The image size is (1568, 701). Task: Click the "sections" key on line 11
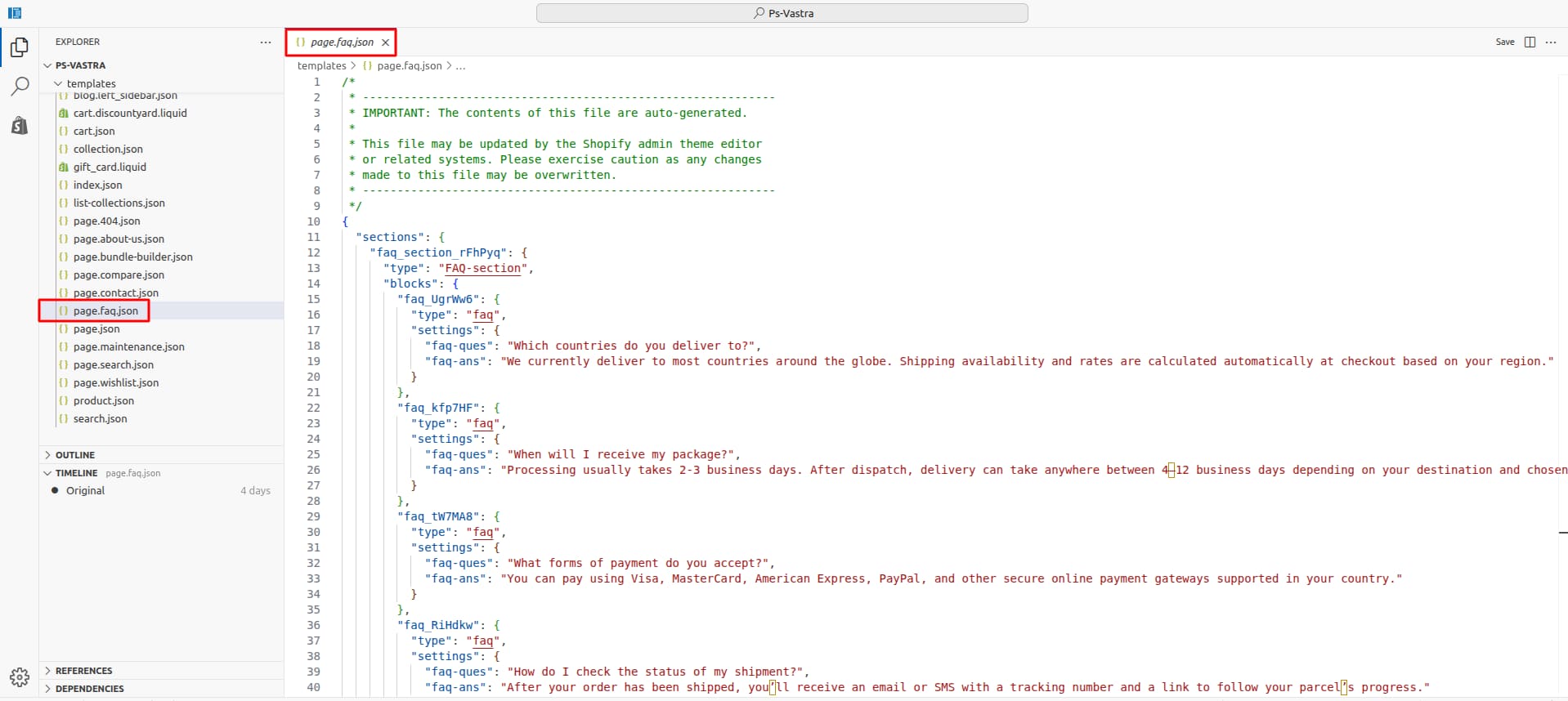tap(390, 237)
